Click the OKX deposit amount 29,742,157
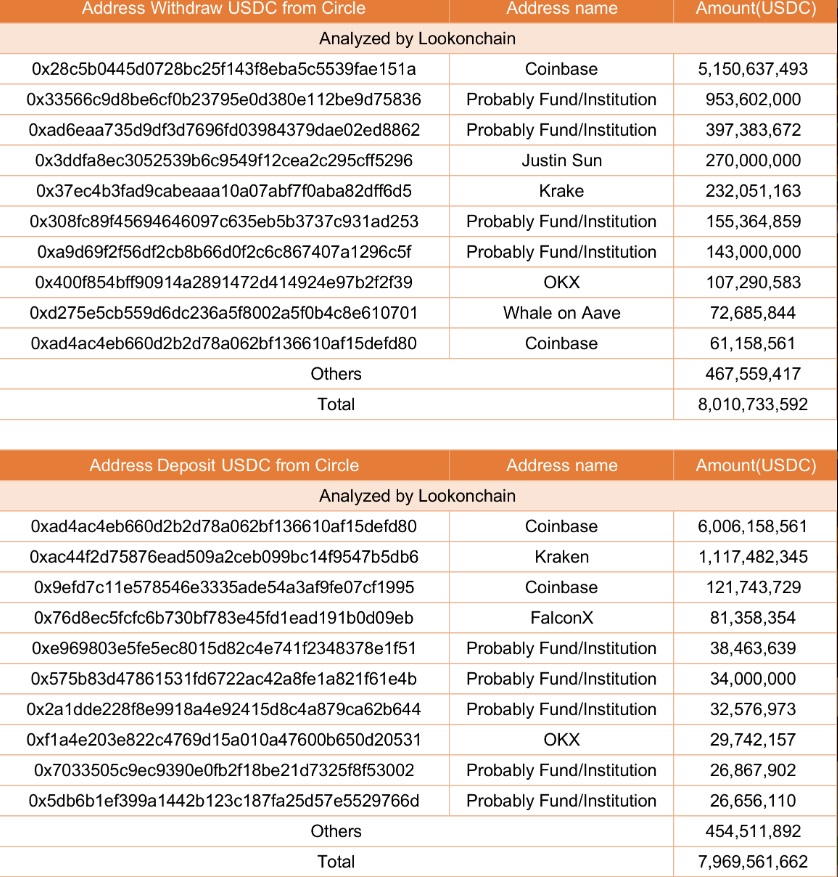This screenshot has width=838, height=877. (x=752, y=739)
